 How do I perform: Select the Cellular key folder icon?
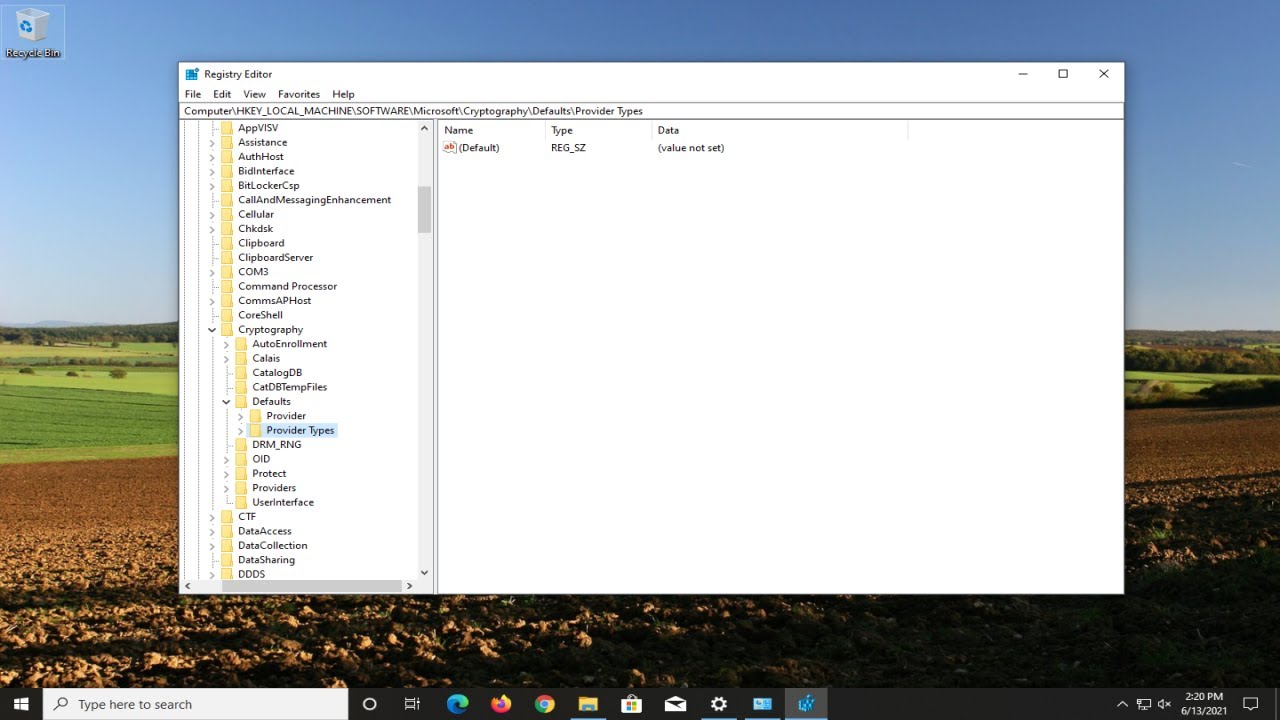pyautogui.click(x=227, y=214)
